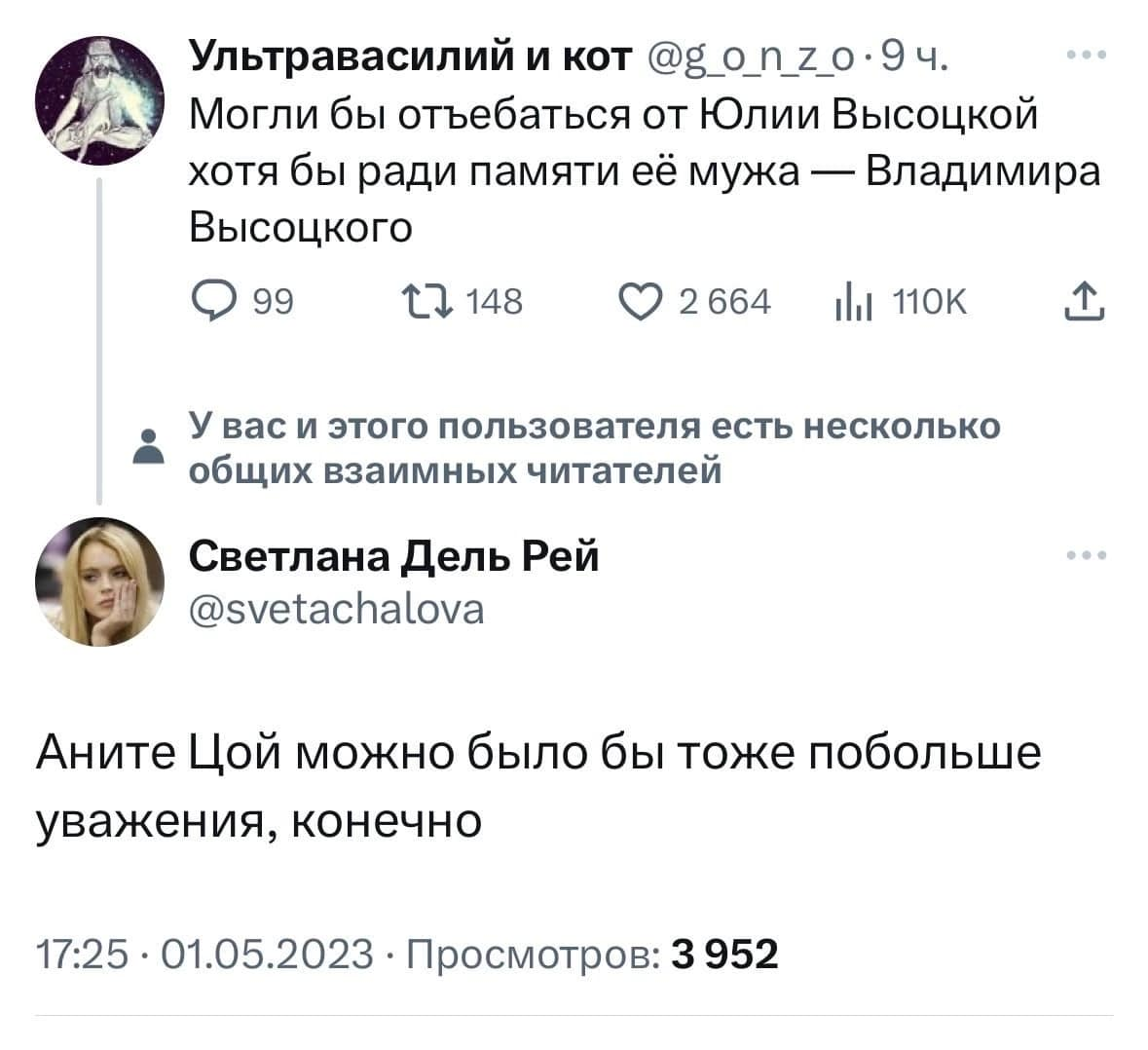Click the Светлана Дель Рей name
This screenshot has height=1050, width=1148.
pos(393,556)
